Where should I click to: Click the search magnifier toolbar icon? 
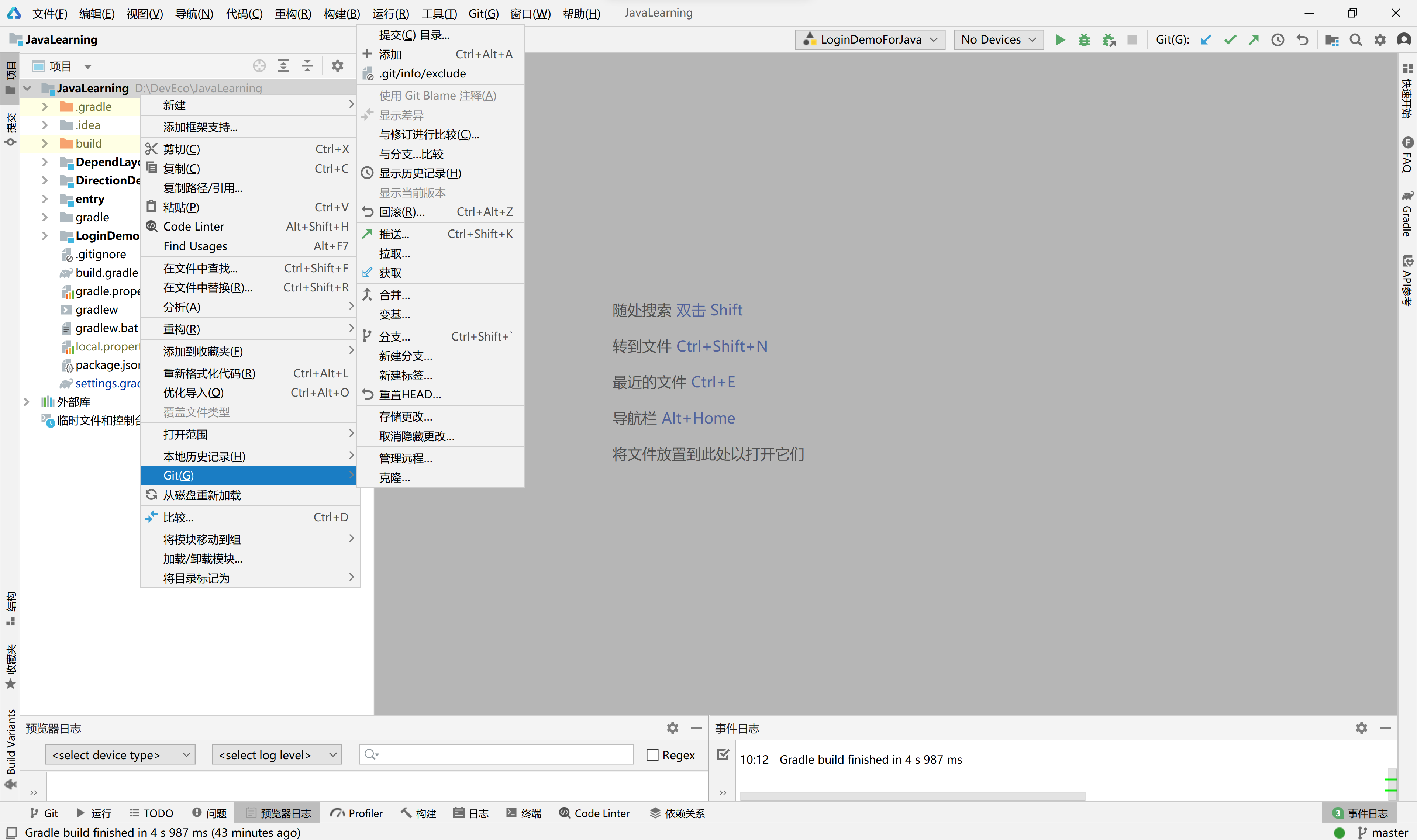(1355, 39)
